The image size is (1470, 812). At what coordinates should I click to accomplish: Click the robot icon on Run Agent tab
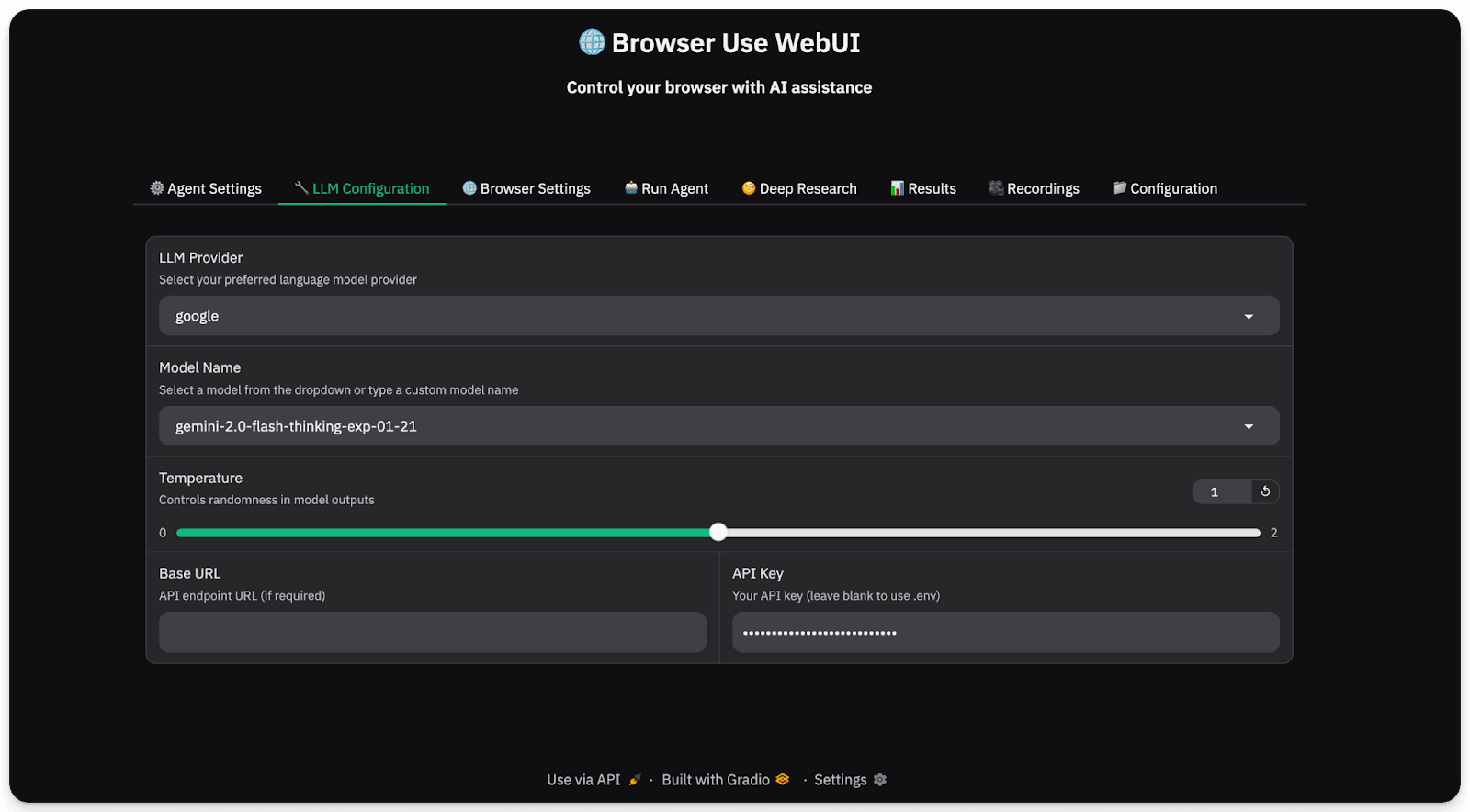coord(631,188)
